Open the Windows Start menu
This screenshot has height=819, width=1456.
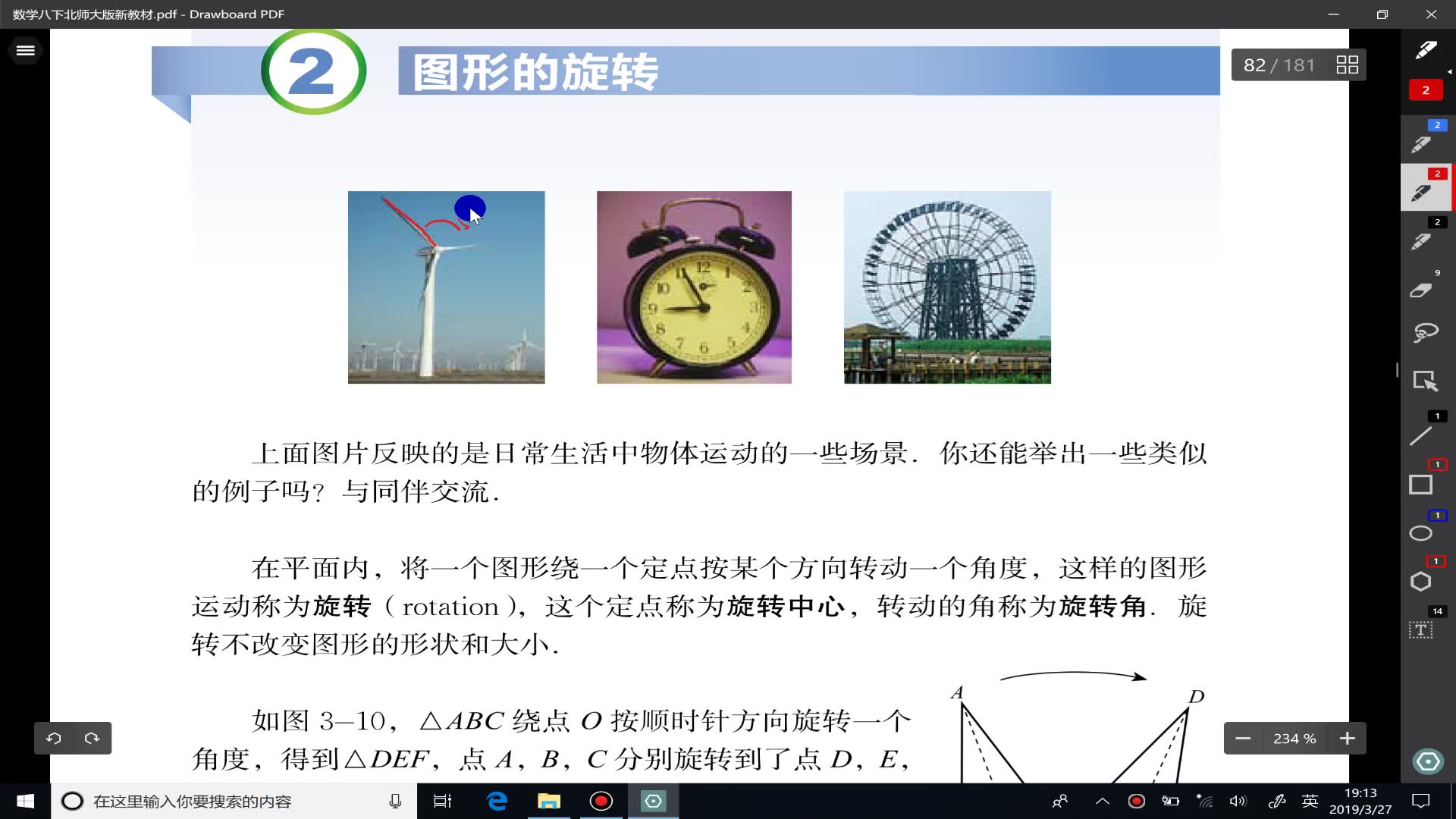point(25,801)
